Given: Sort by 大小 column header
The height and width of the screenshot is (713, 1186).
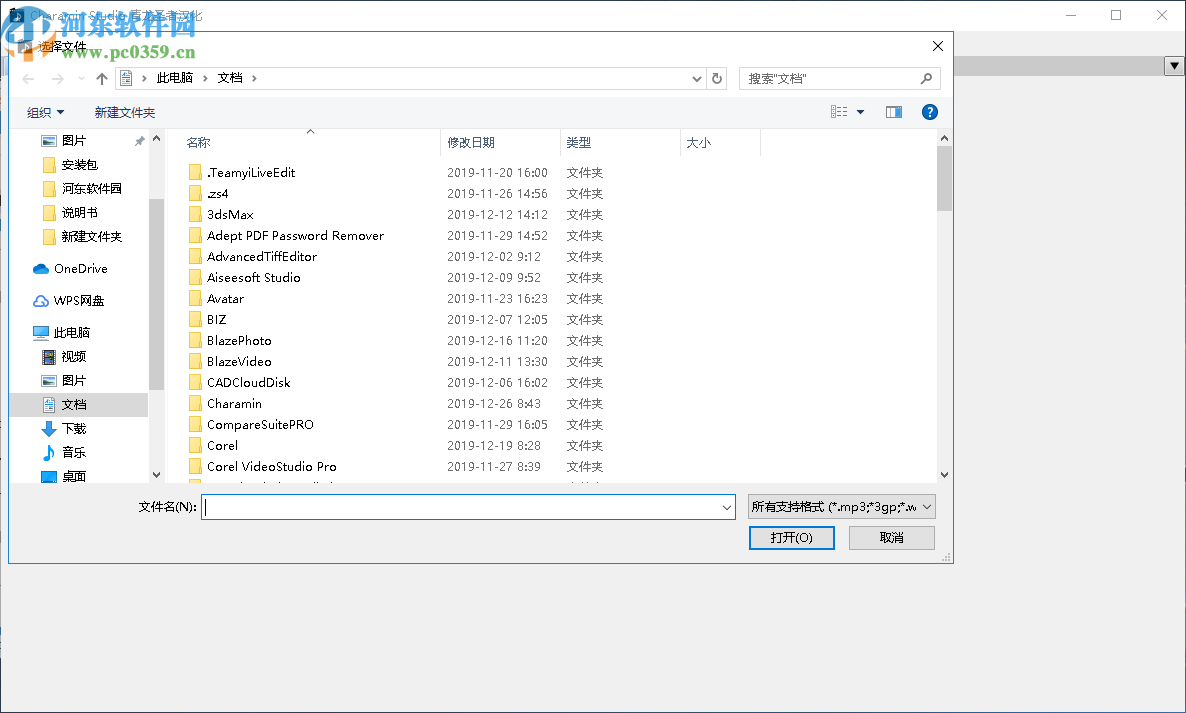Looking at the screenshot, I should pos(698,143).
